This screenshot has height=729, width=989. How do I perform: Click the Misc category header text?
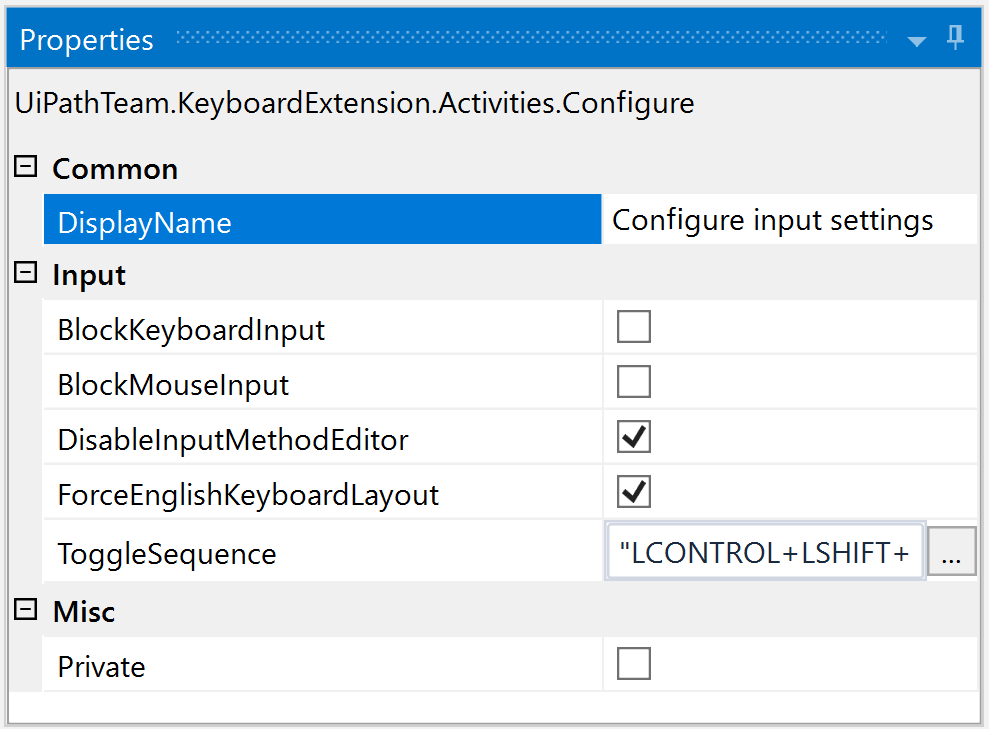pyautogui.click(x=84, y=612)
